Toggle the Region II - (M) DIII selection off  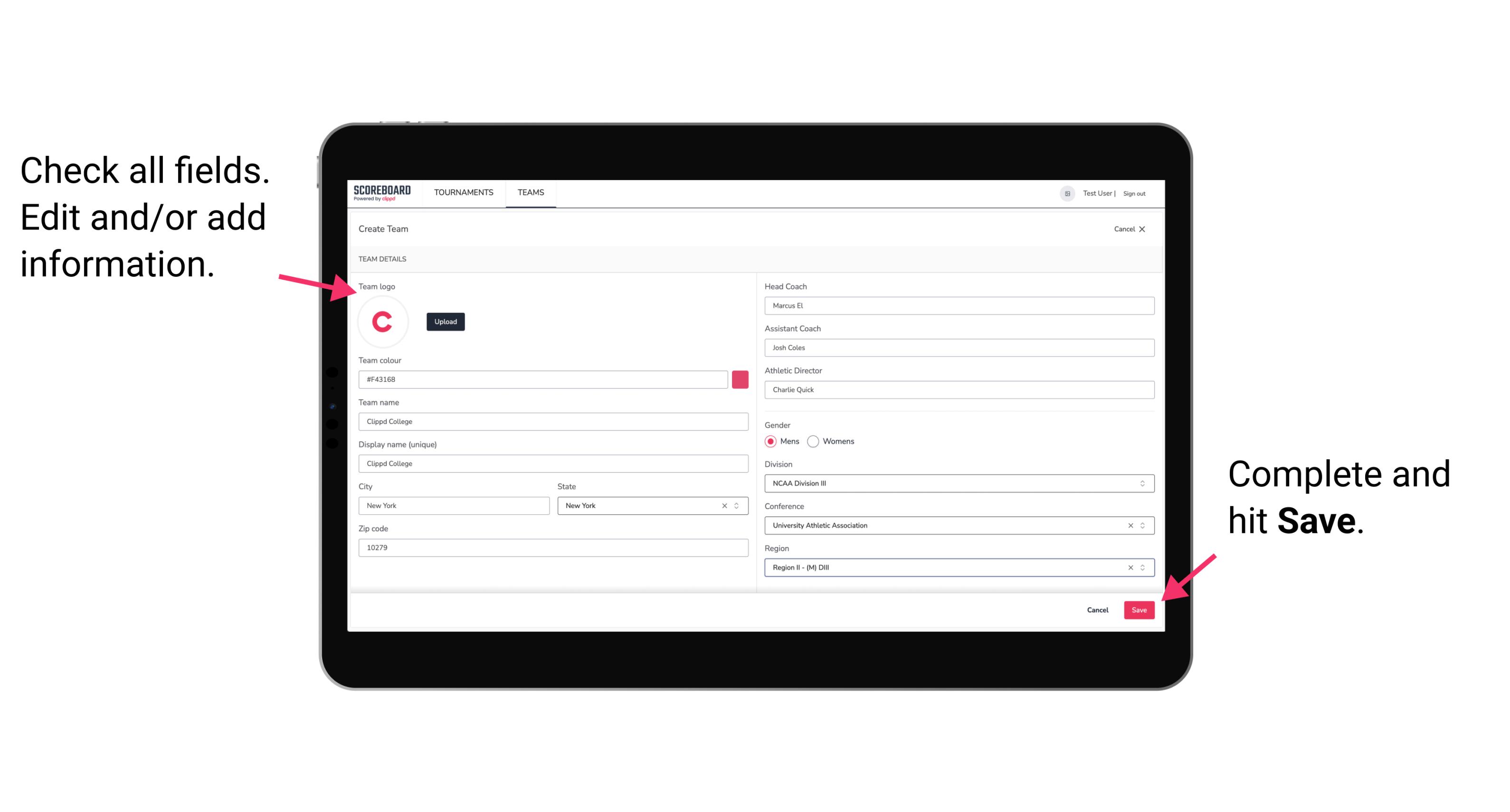pyautogui.click(x=1129, y=568)
